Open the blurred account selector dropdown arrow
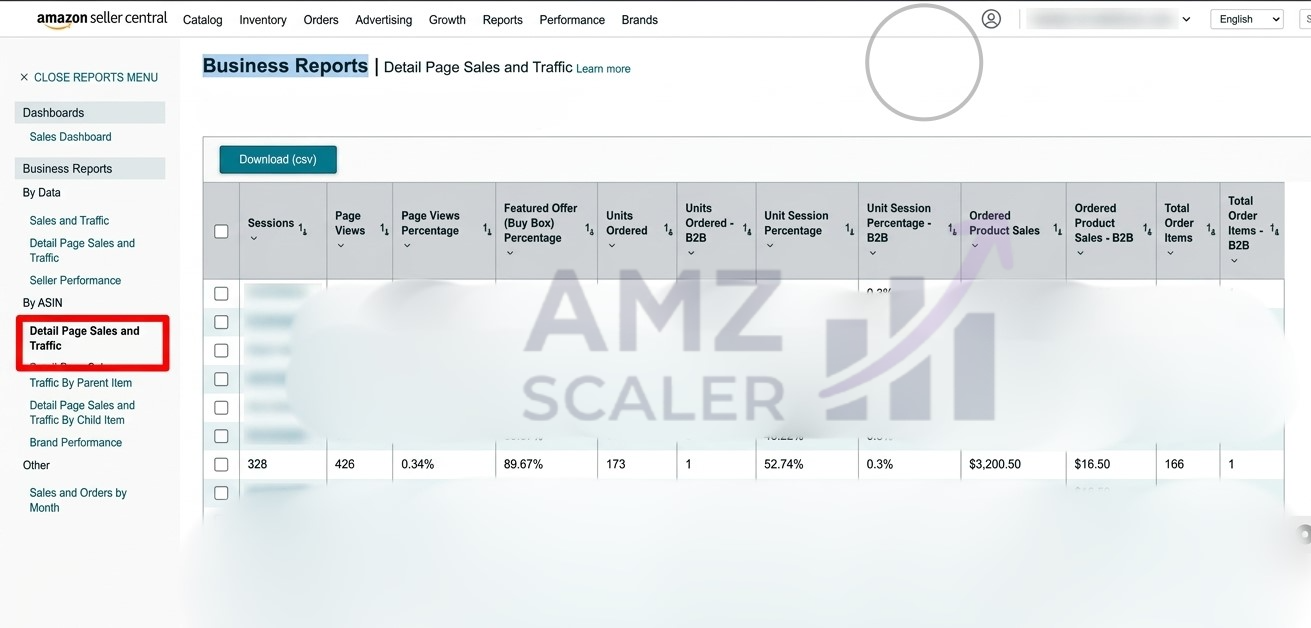The height and width of the screenshot is (628, 1311). (1186, 19)
